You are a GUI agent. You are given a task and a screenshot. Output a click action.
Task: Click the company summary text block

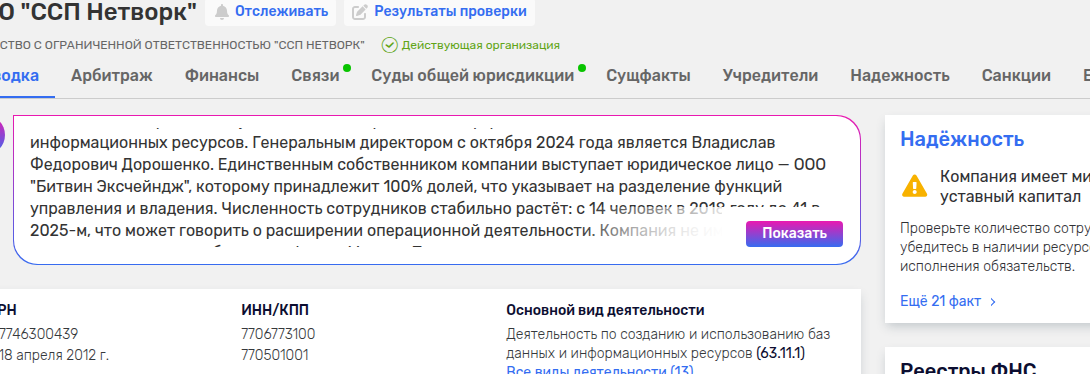click(x=437, y=190)
